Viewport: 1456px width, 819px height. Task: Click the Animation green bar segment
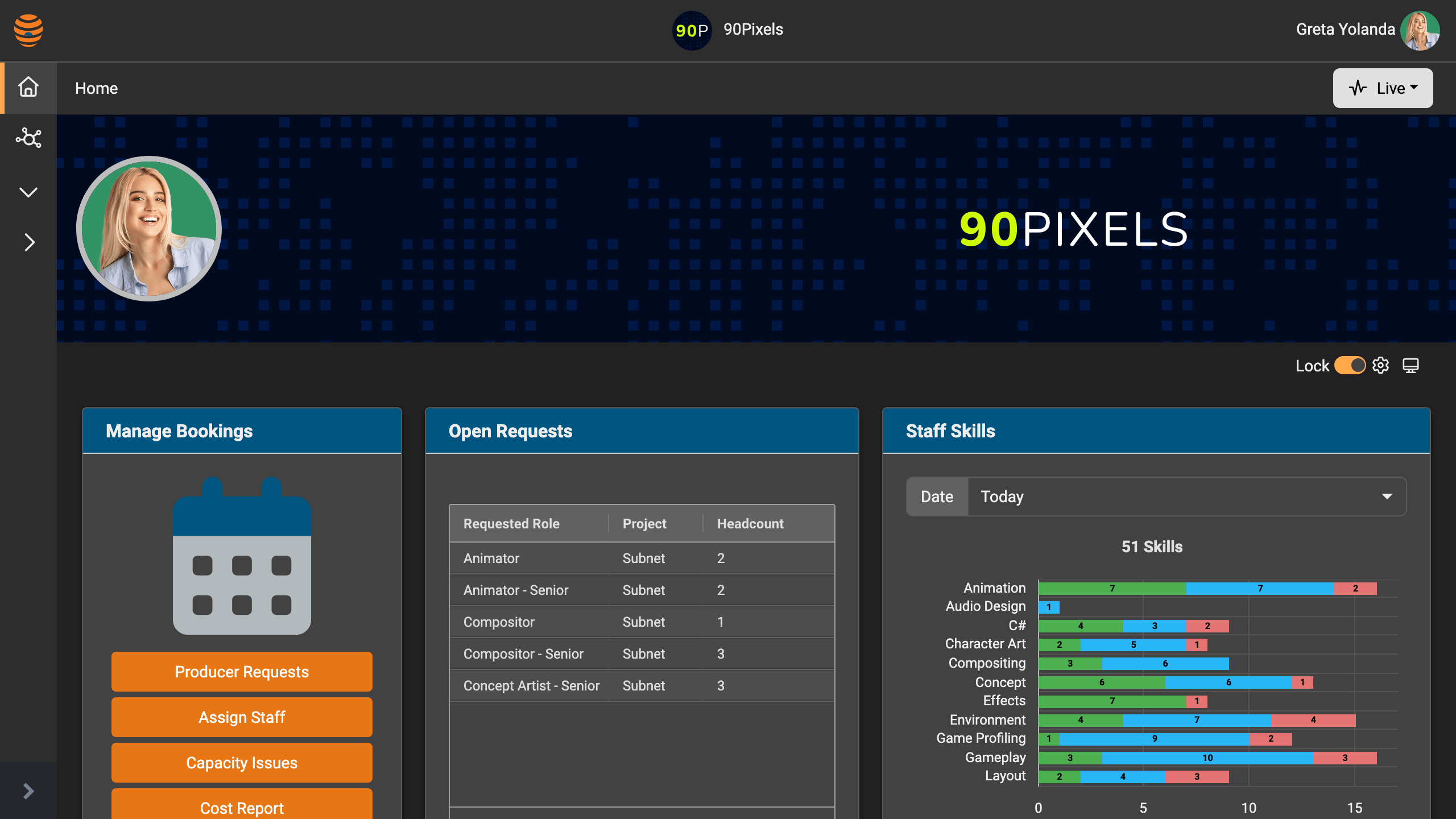pos(1112,588)
